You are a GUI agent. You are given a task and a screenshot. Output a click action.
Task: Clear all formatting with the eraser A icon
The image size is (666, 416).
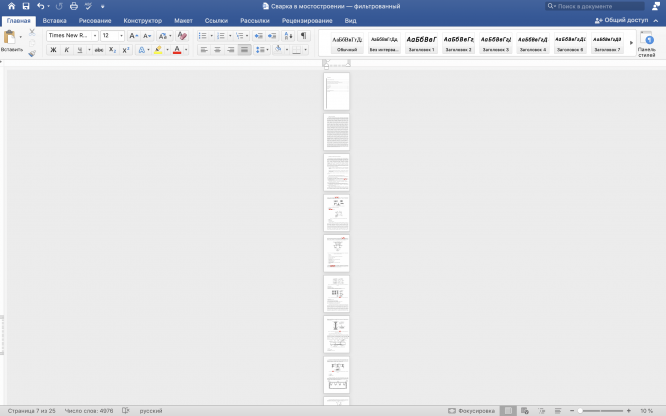[182, 36]
